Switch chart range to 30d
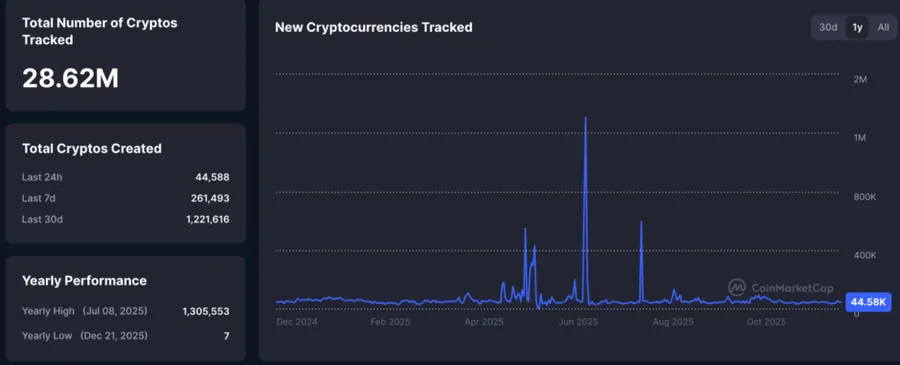Viewport: 900px width, 365px height. (x=828, y=28)
